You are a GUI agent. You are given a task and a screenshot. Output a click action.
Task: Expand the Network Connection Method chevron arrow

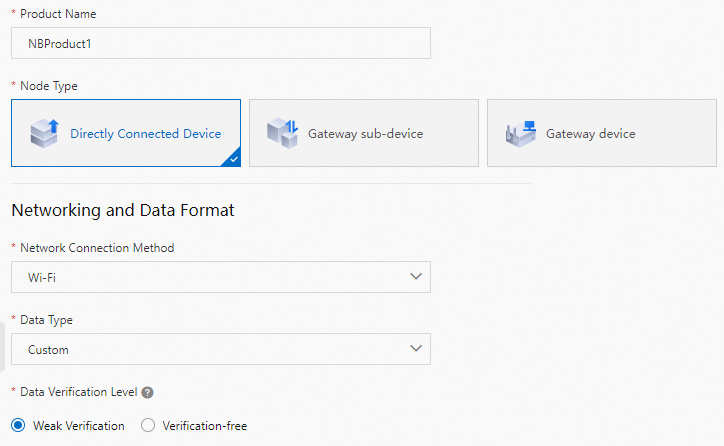[416, 277]
